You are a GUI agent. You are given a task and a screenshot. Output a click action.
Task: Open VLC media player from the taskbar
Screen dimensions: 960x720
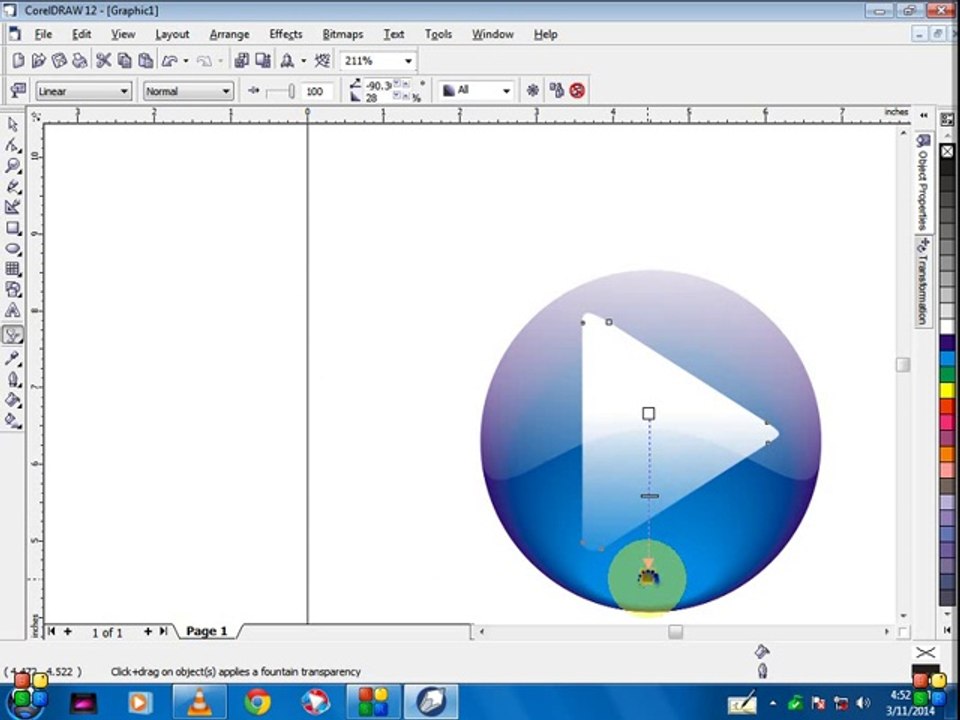(200, 702)
